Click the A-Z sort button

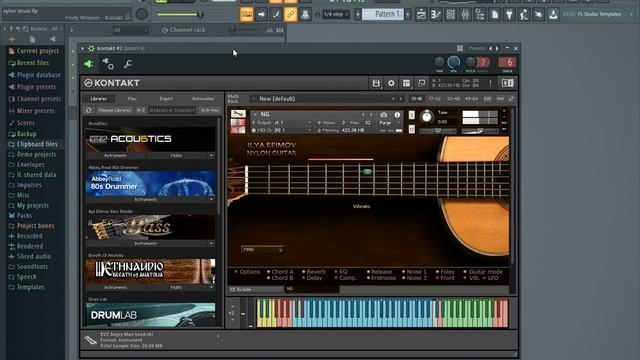click(140, 110)
